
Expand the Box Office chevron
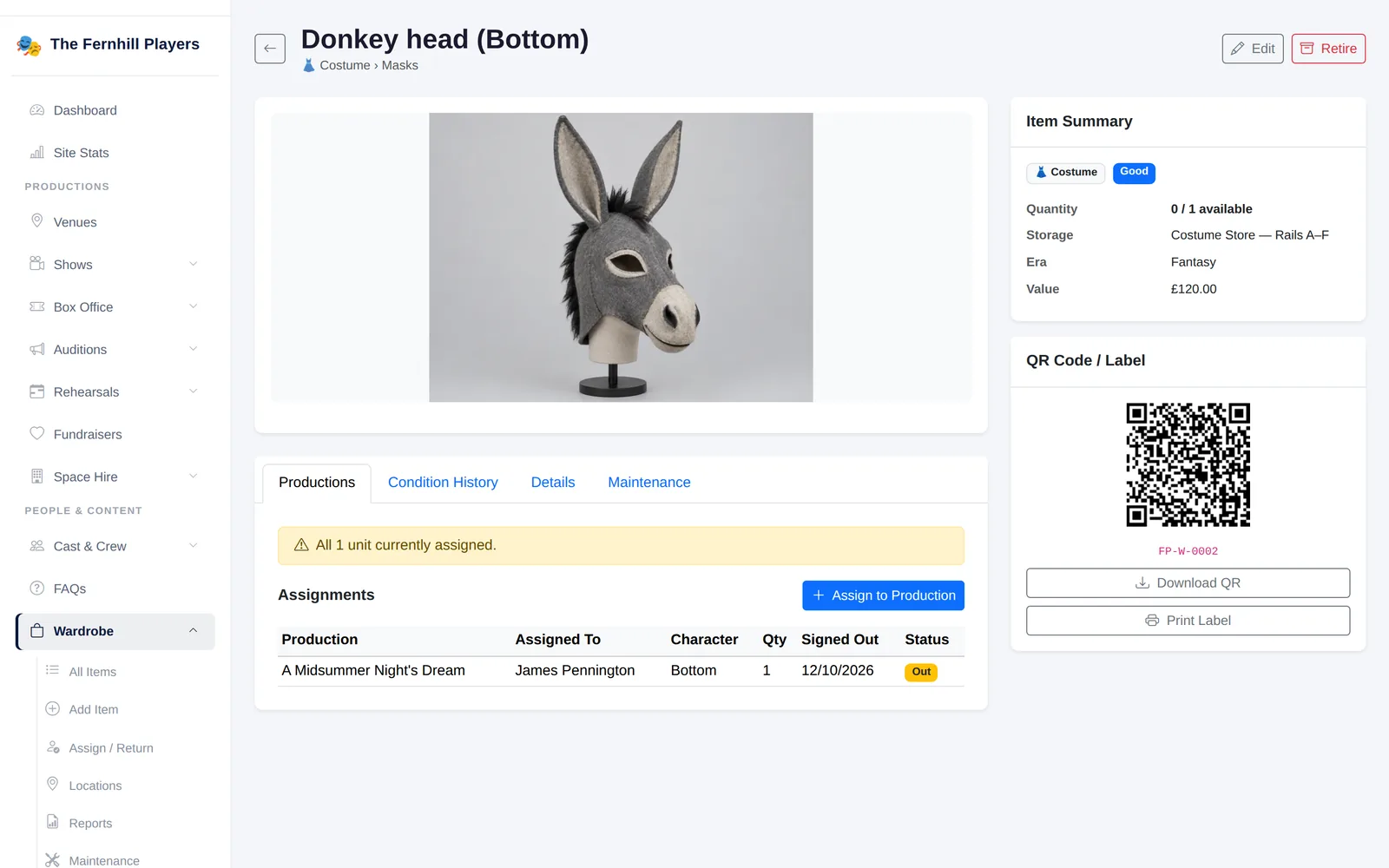point(194,306)
